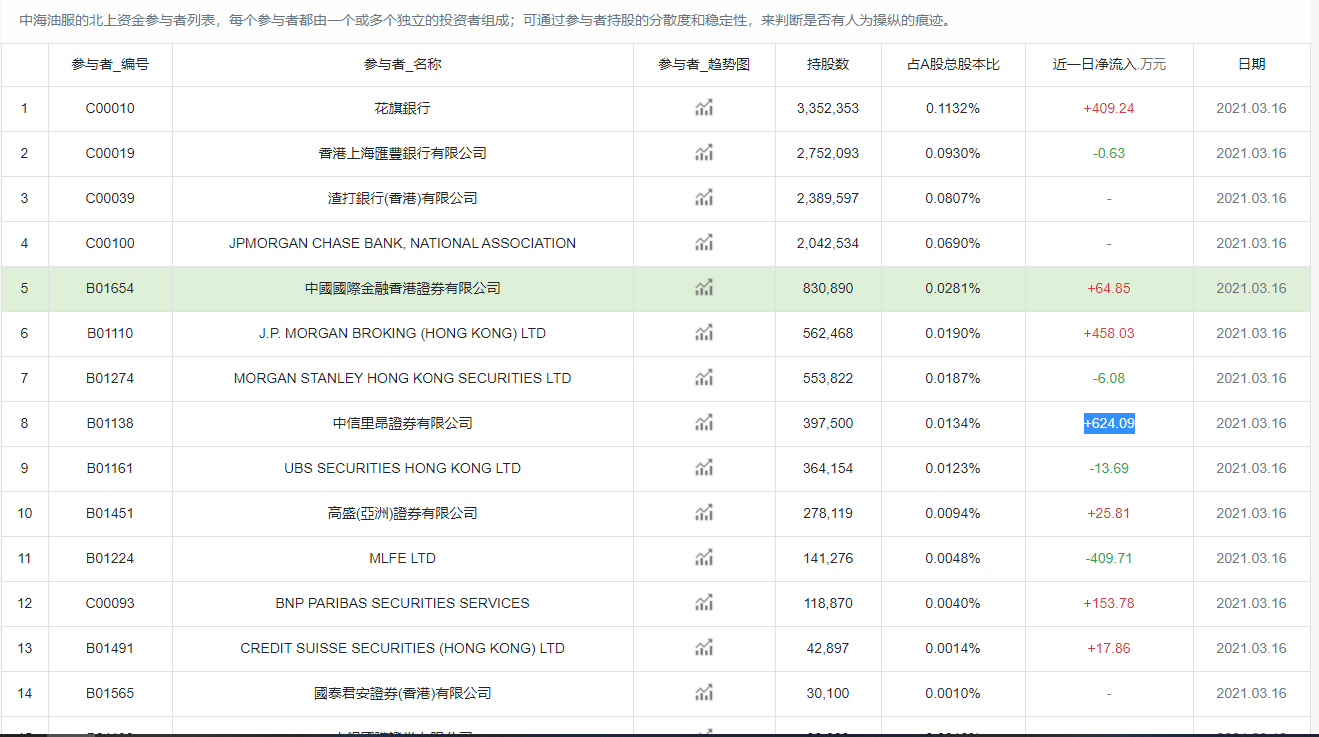Open trend chart icon for UBS SECURITIES HONG KONG
This screenshot has height=737, width=1319.
(704, 468)
